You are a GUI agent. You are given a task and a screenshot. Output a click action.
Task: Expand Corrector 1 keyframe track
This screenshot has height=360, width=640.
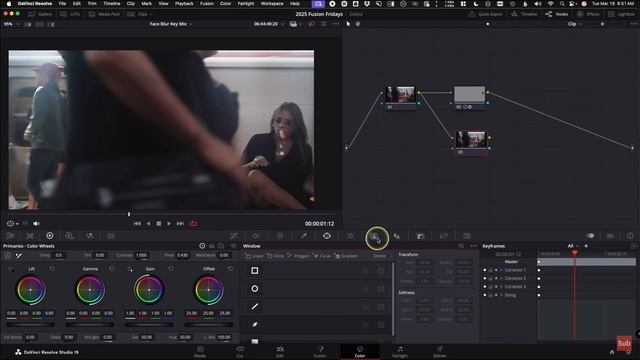coord(501,270)
